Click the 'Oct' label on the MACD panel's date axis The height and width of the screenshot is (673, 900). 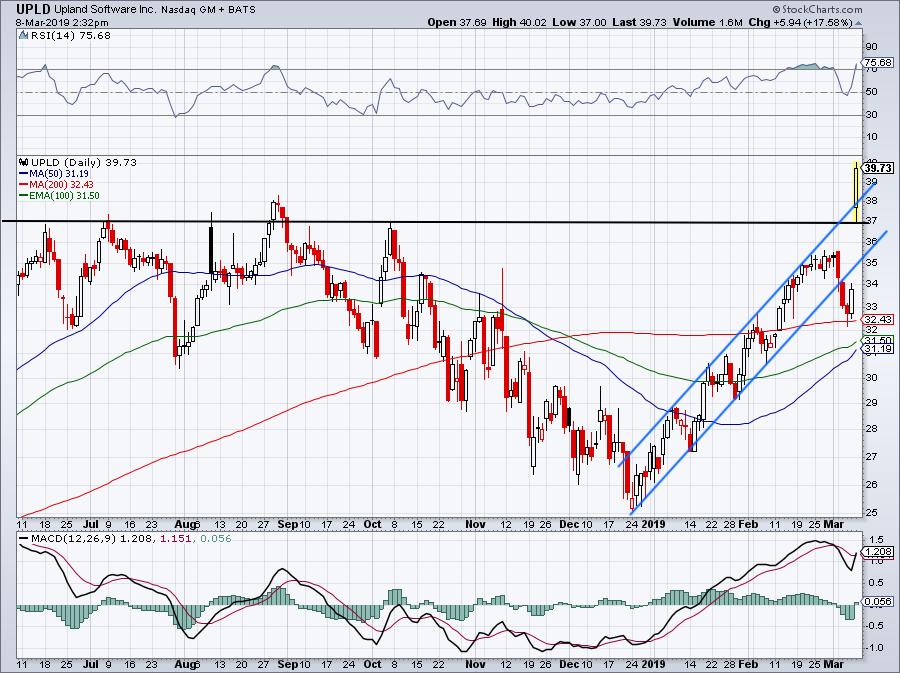(373, 664)
